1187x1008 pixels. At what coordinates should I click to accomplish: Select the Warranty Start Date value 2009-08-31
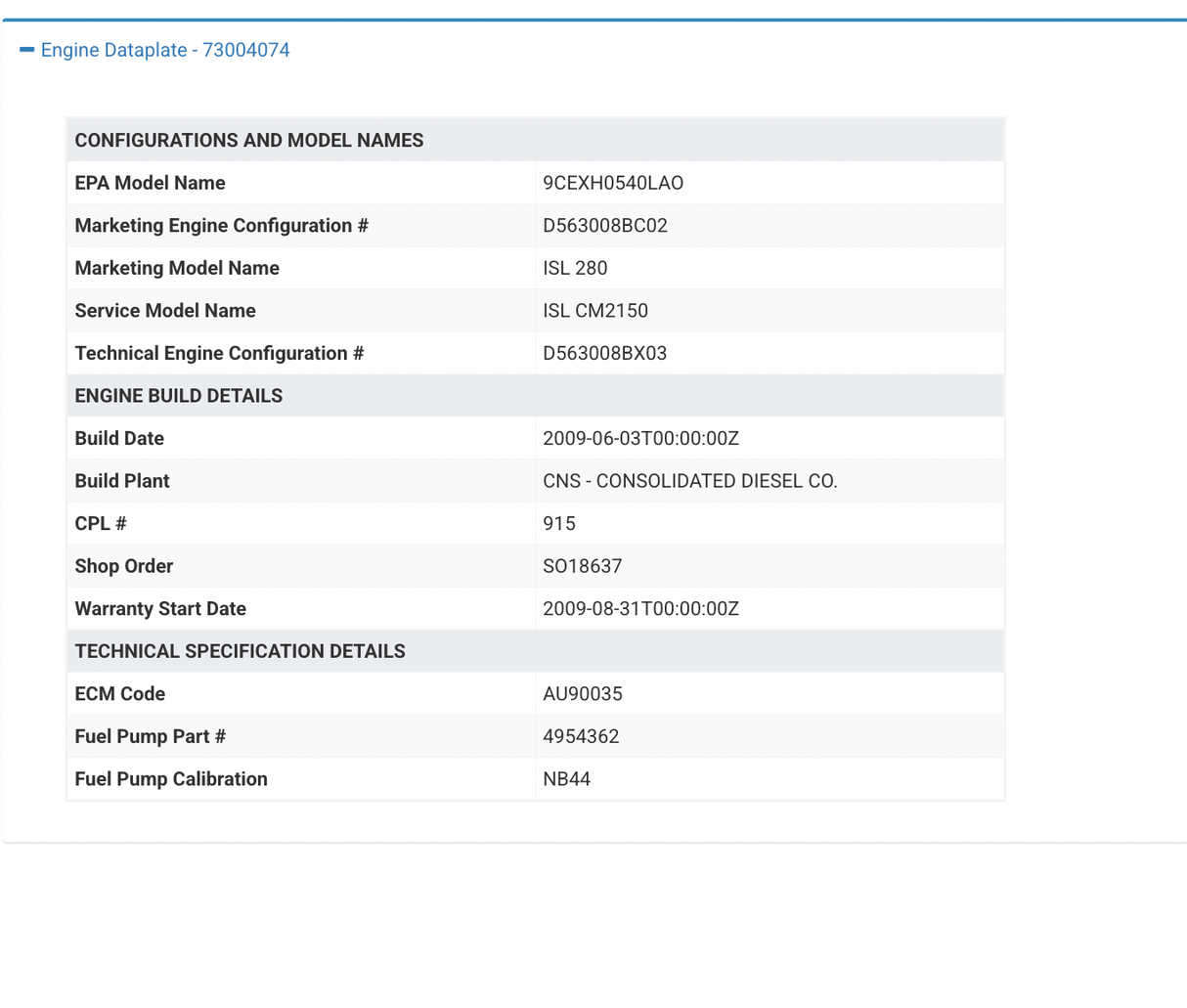[640, 608]
